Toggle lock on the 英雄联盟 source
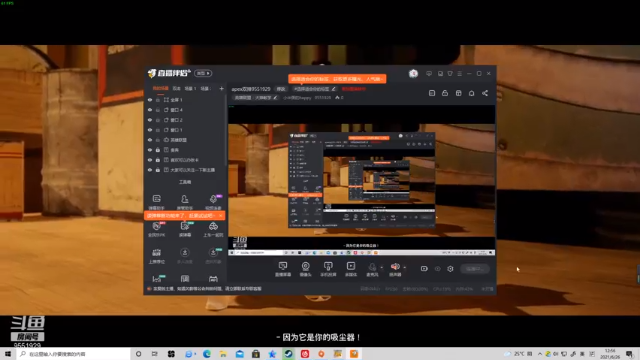Image resolution: width=640 pixels, height=360 pixels. 158,140
